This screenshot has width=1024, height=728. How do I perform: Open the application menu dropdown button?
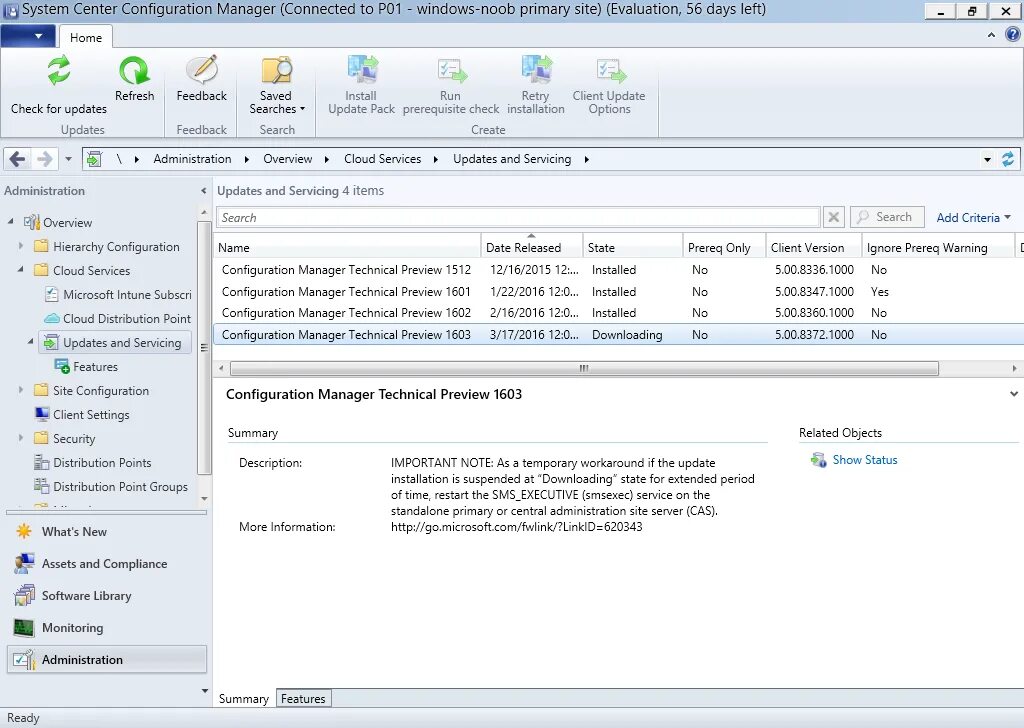pos(29,36)
